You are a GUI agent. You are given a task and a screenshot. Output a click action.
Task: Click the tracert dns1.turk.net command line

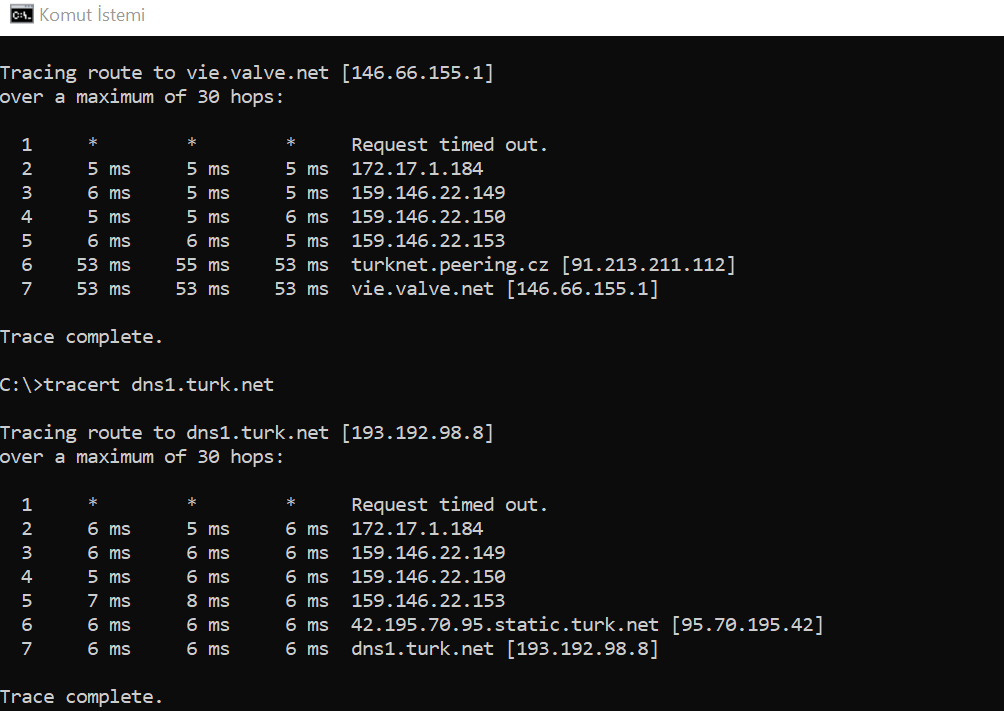click(137, 385)
